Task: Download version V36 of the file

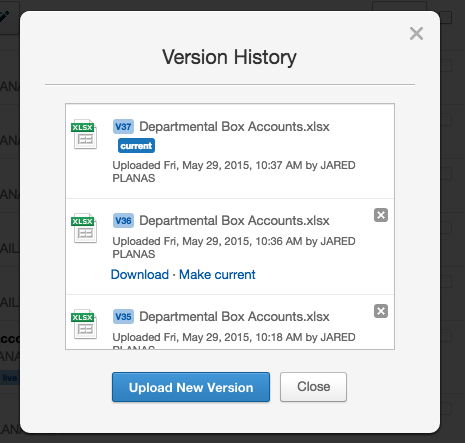Action: click(x=140, y=275)
